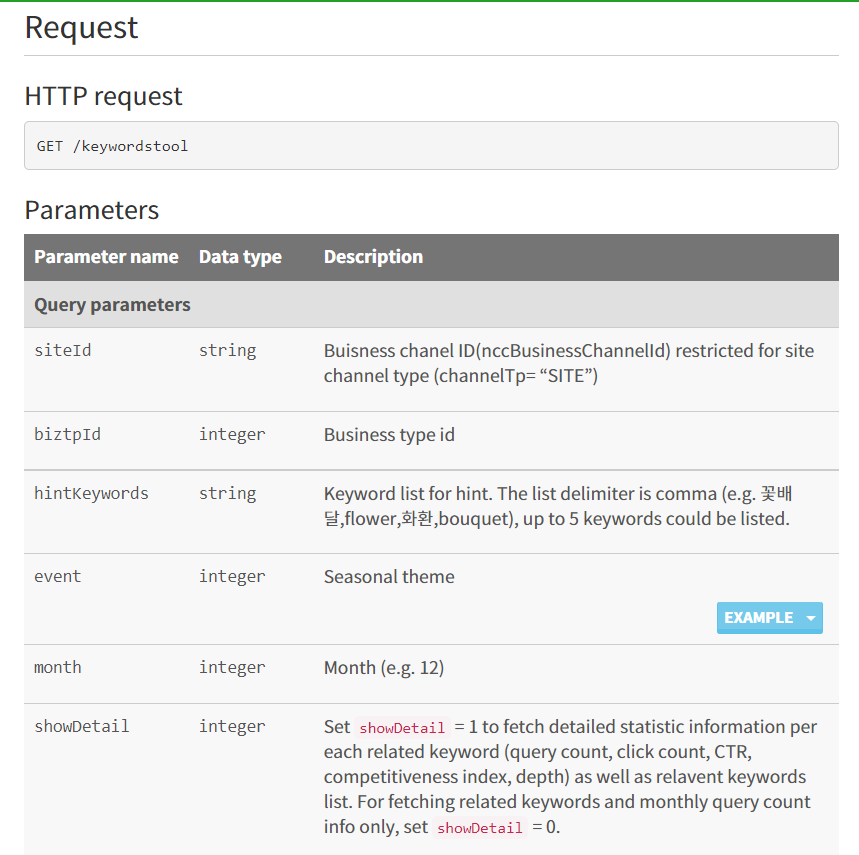Click string data type in siteId row

point(227,351)
